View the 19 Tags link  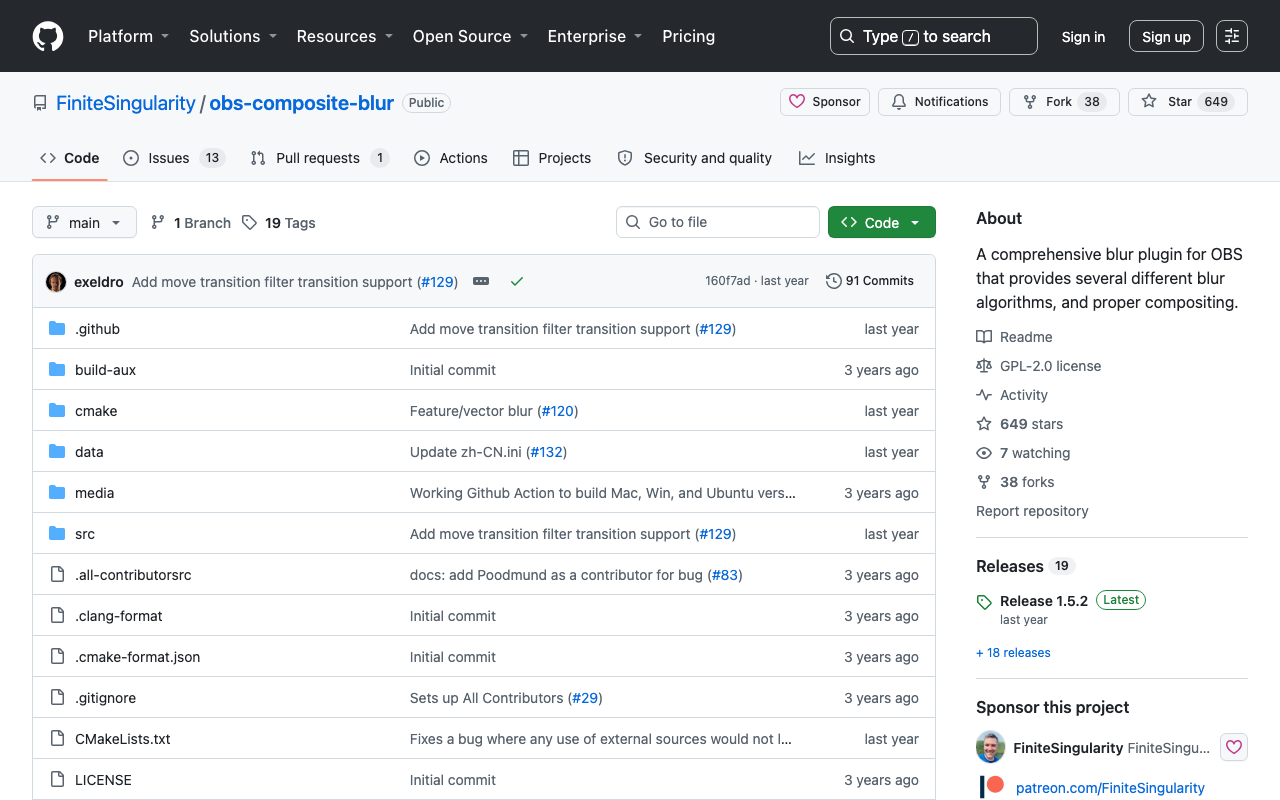[279, 222]
